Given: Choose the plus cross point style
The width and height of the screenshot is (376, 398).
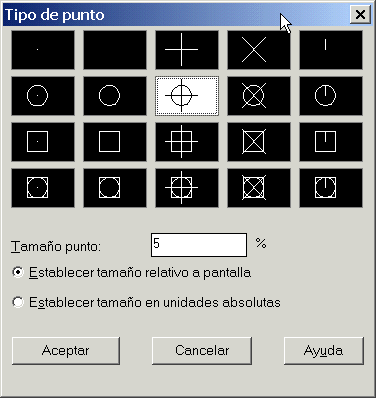Looking at the screenshot, I should [187, 50].
